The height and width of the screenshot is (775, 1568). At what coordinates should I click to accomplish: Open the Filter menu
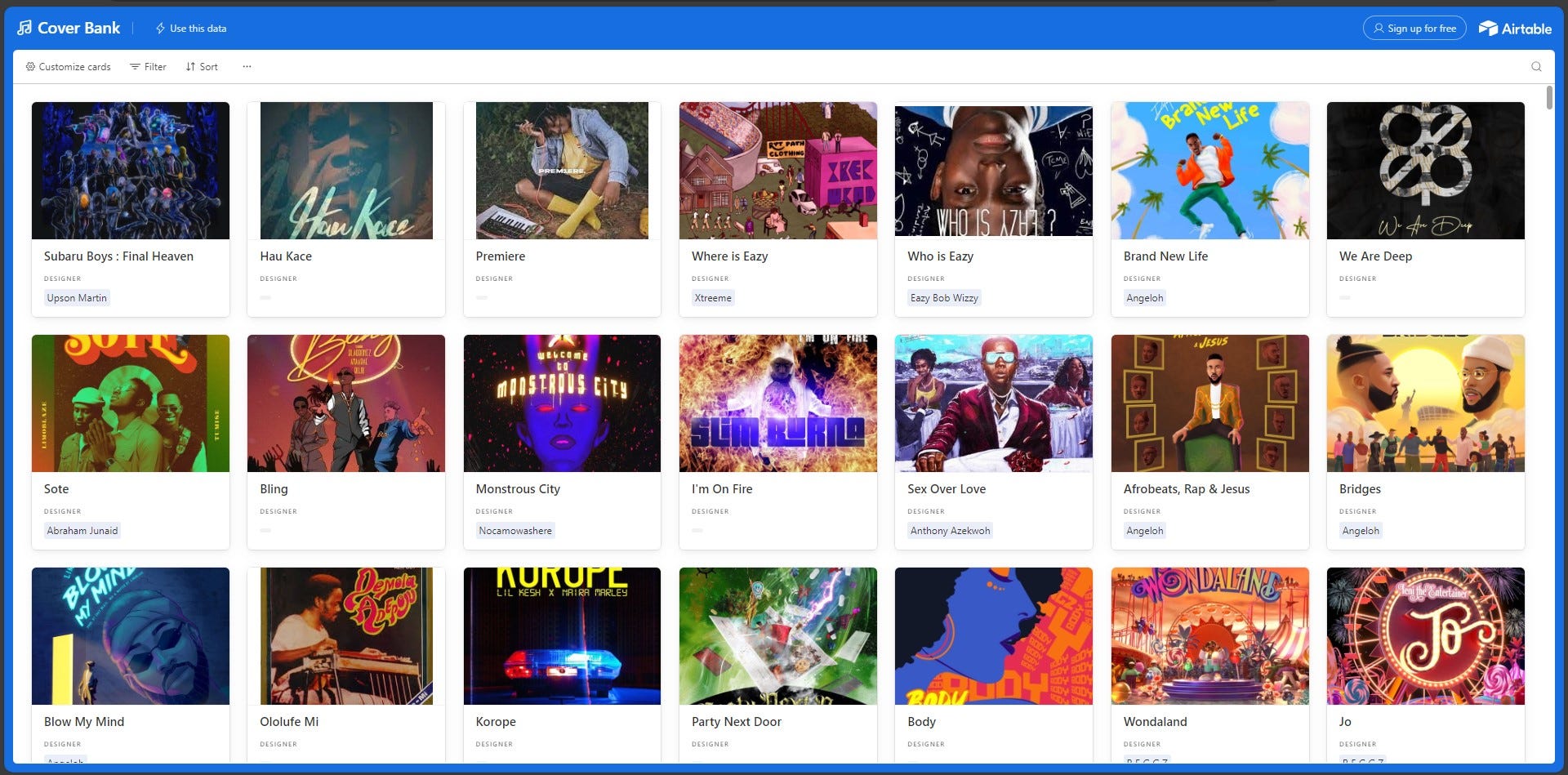pos(148,67)
